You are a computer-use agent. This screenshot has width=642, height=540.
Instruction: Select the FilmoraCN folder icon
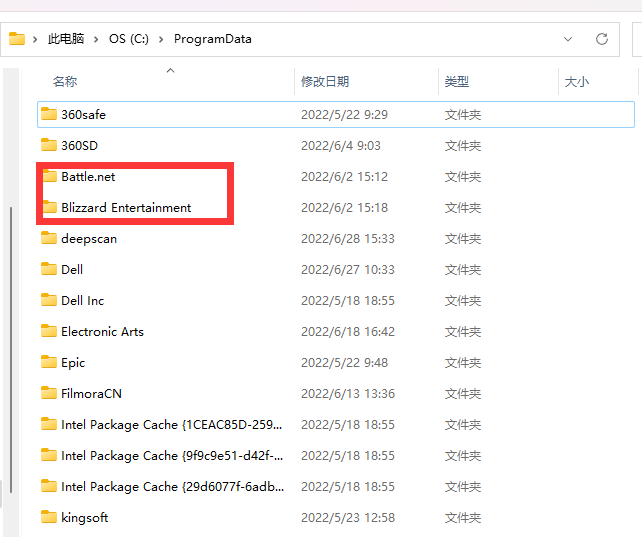pyautogui.click(x=49, y=393)
